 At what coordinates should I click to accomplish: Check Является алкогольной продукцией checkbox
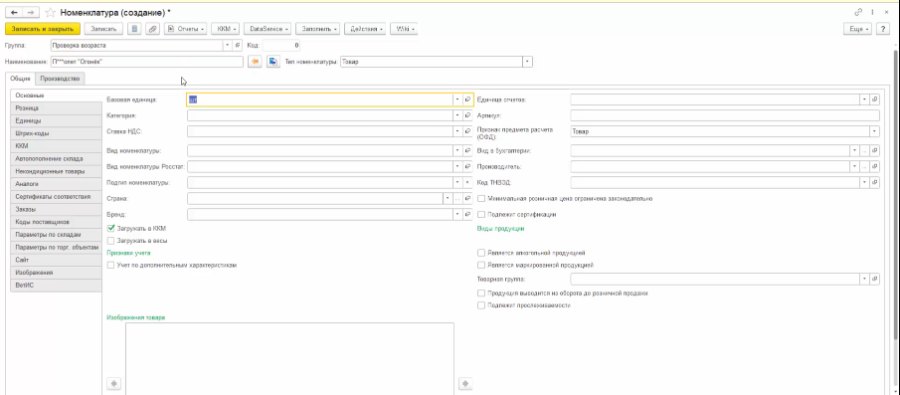click(481, 253)
